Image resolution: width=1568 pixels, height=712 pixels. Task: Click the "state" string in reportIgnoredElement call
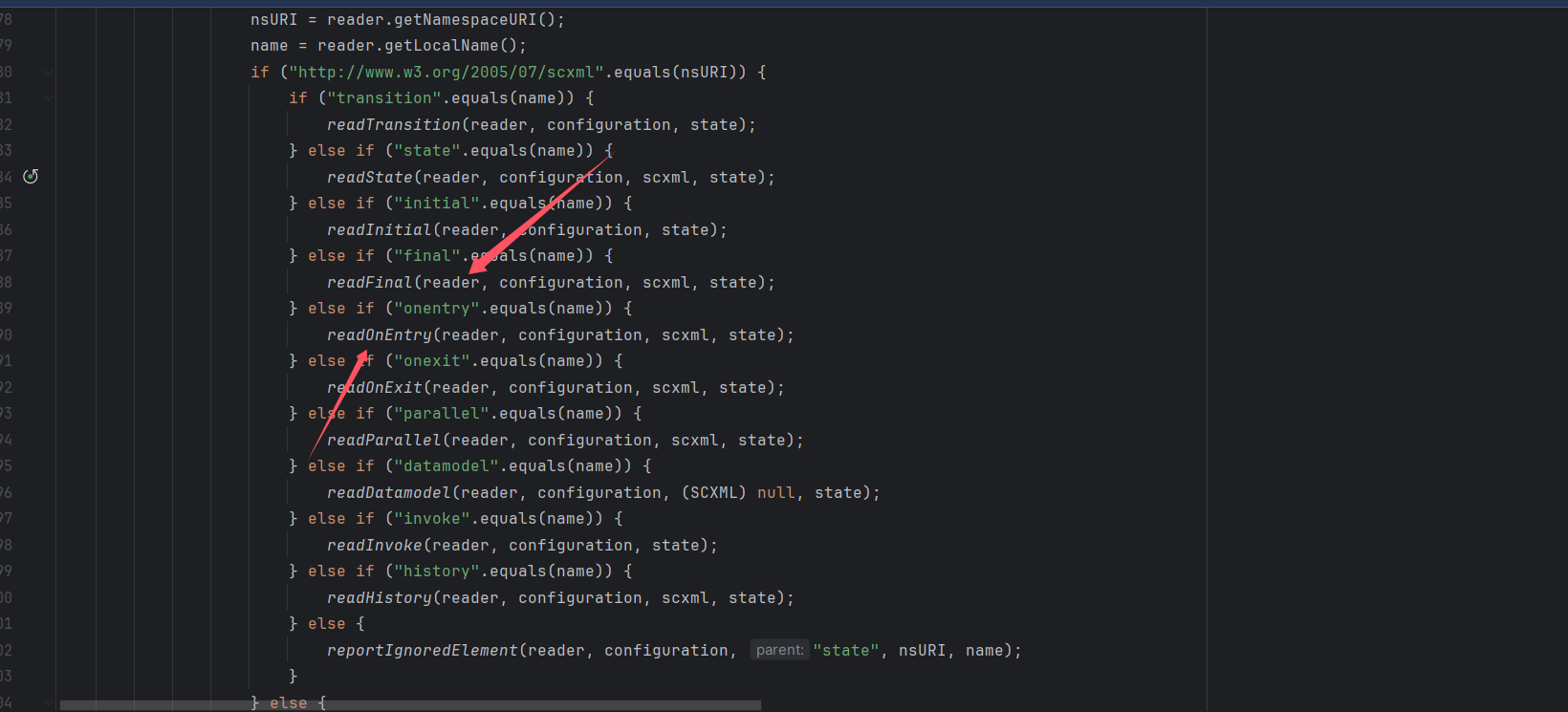point(846,651)
